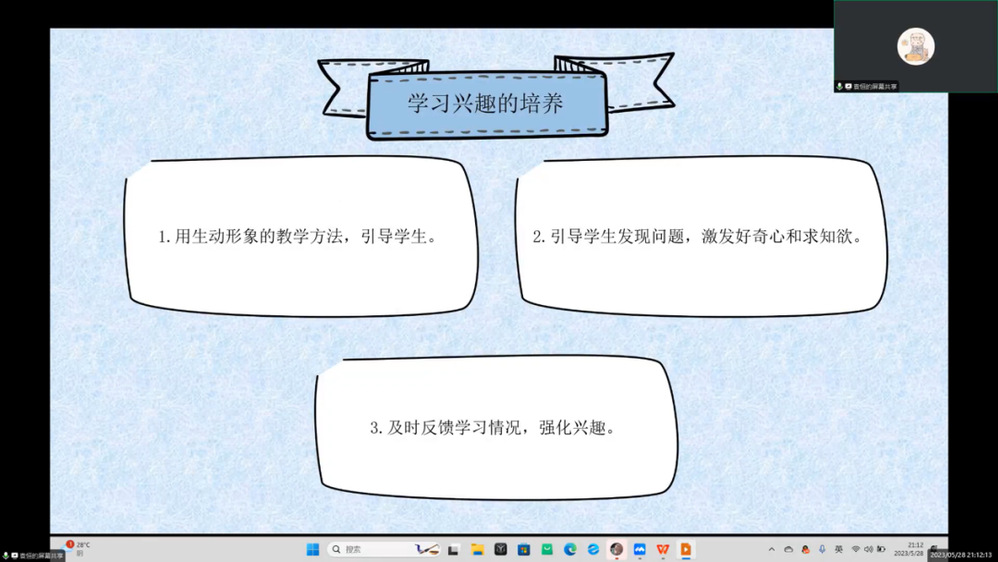The height and width of the screenshot is (562, 998).
Task: Open Microsoft Edge browser
Action: (x=570, y=549)
